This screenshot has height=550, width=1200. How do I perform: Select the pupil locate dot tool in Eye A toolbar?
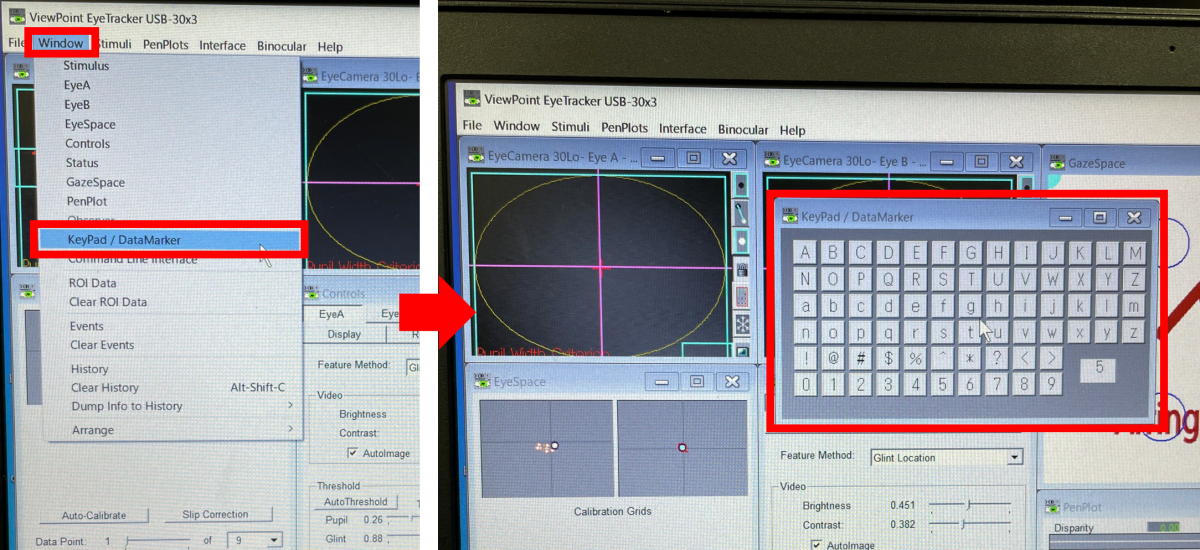[741, 185]
